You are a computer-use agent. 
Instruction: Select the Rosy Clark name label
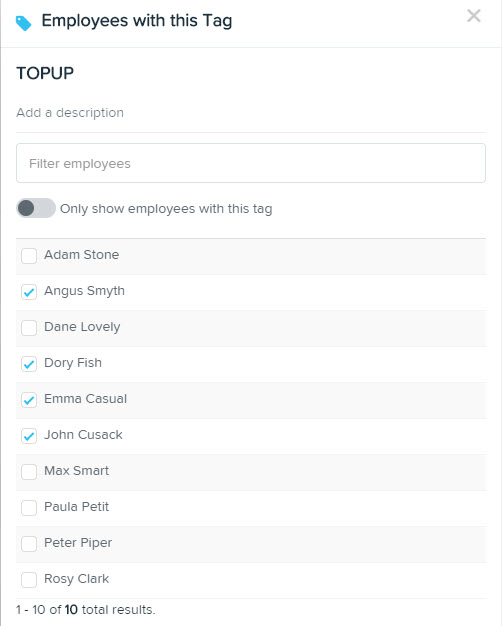click(77, 579)
